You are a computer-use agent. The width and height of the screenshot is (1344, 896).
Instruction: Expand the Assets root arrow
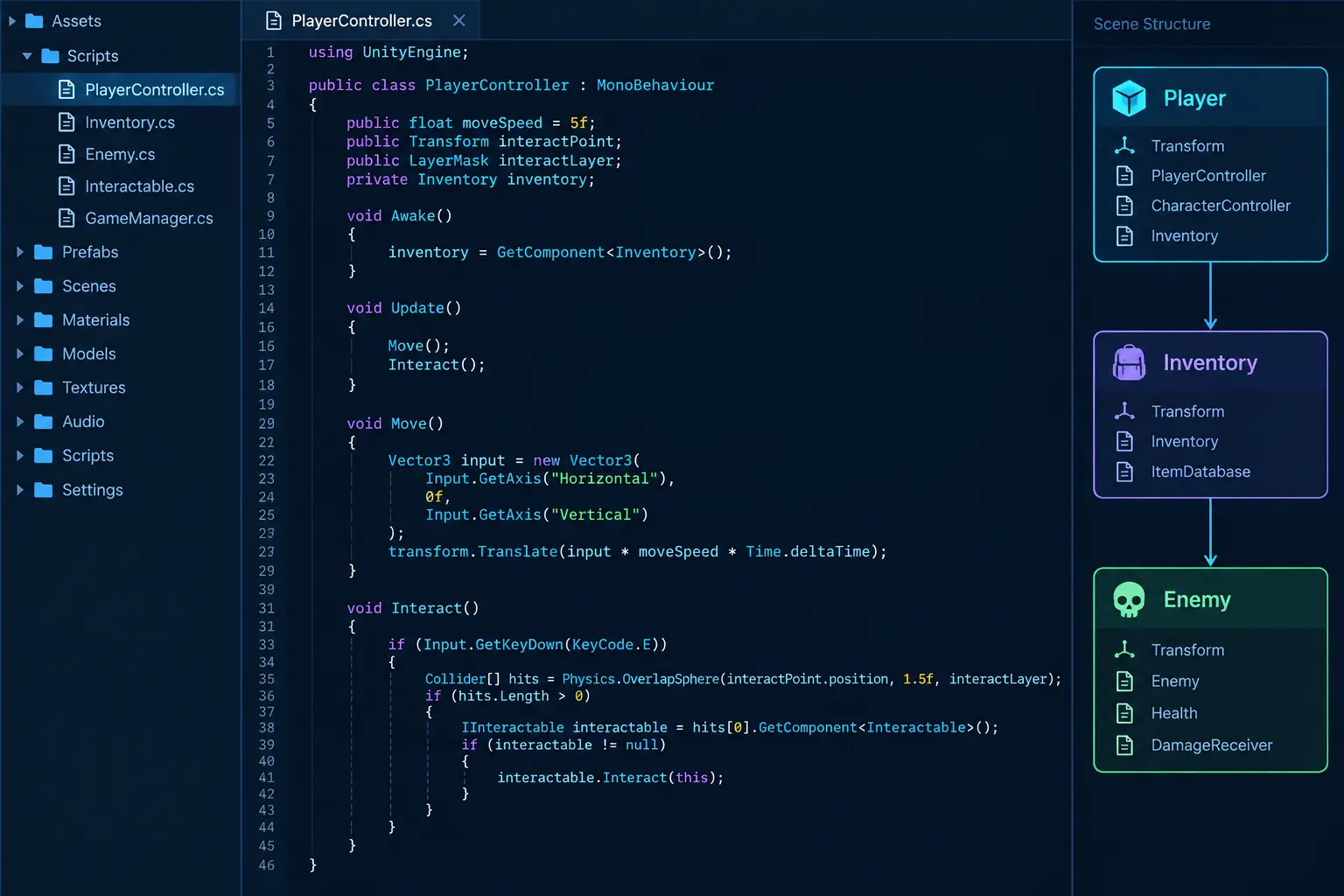[x=11, y=21]
